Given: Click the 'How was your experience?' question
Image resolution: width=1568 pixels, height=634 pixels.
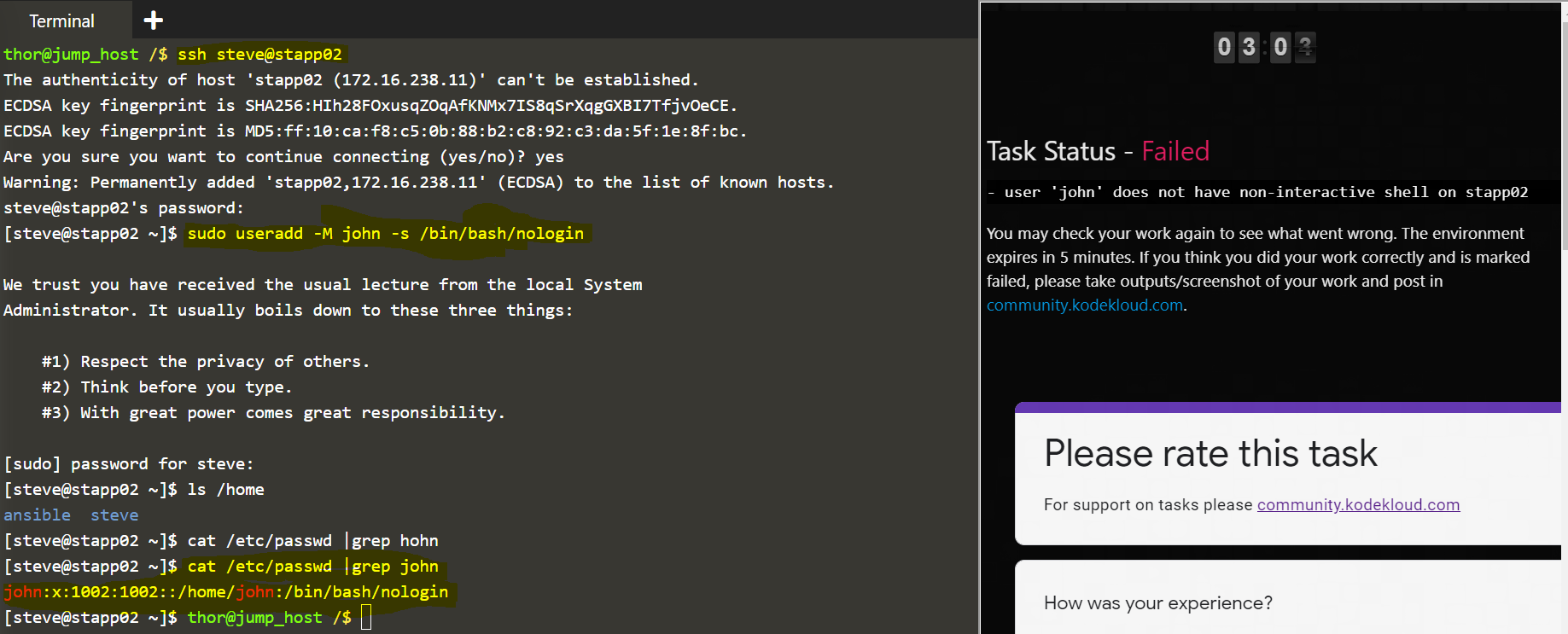Looking at the screenshot, I should (x=1157, y=603).
